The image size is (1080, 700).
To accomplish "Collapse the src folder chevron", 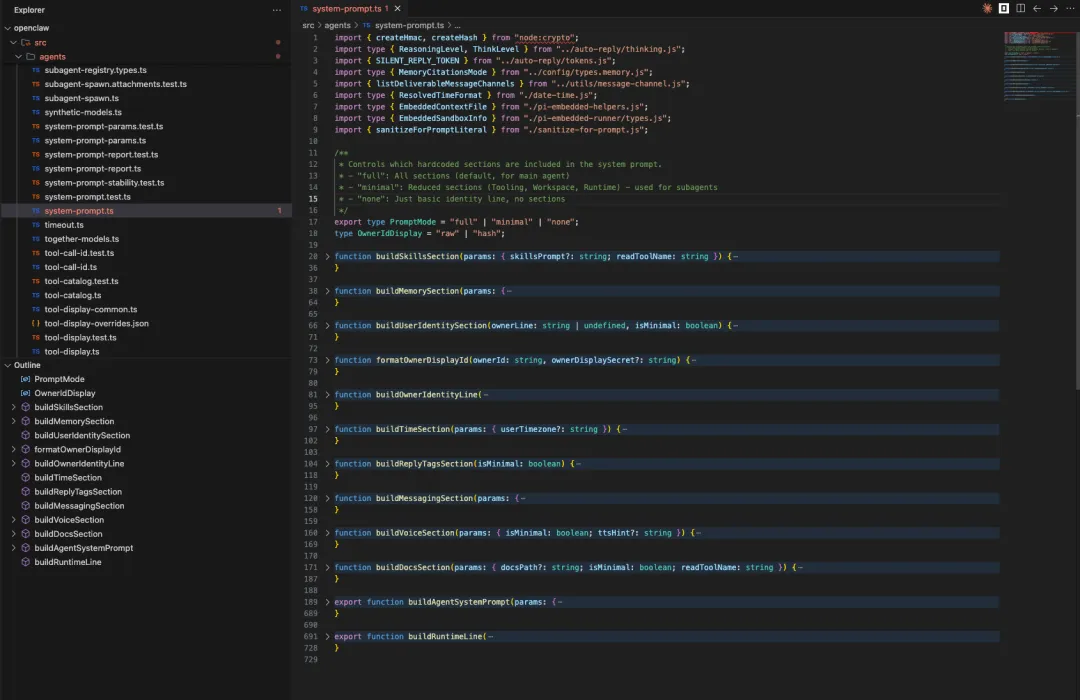I will 13,42.
